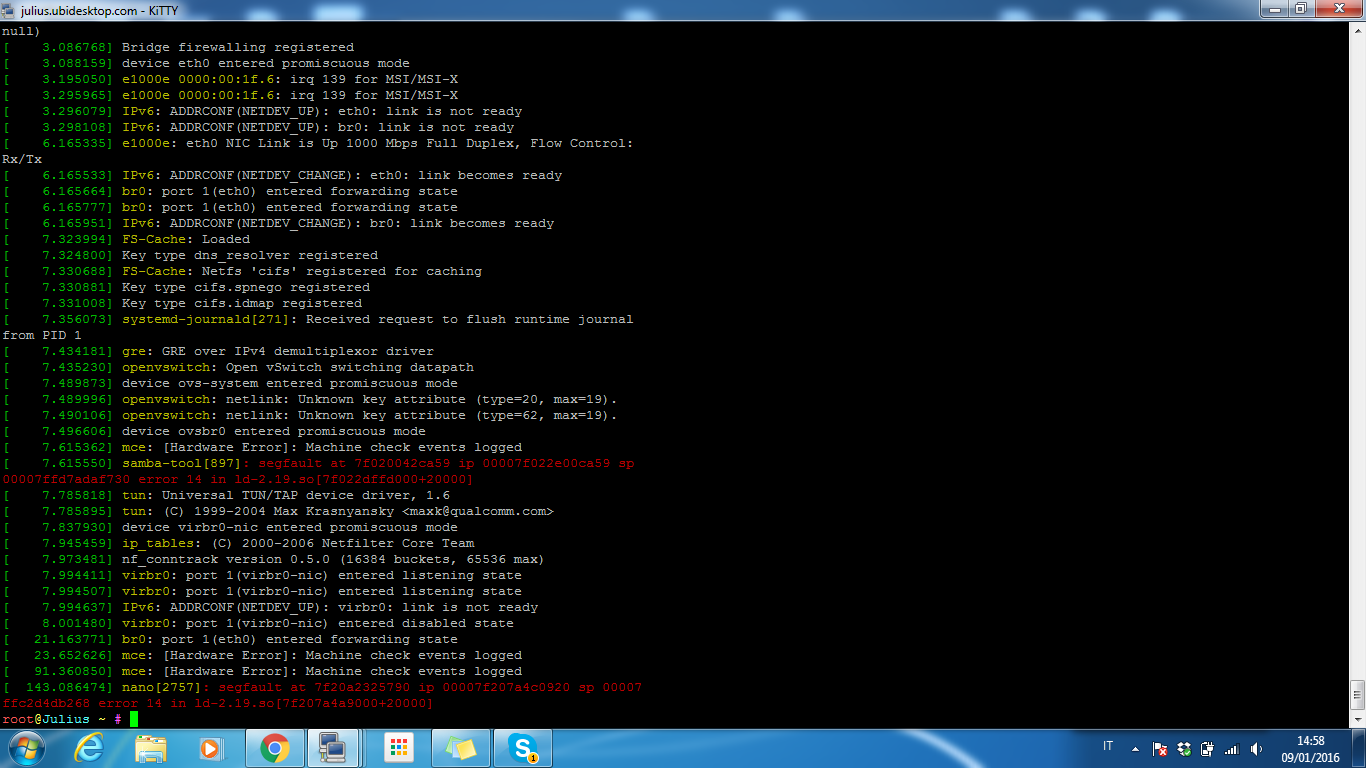Click 'br0: link is not ready' line
This screenshot has height=768, width=1366.
[258, 127]
